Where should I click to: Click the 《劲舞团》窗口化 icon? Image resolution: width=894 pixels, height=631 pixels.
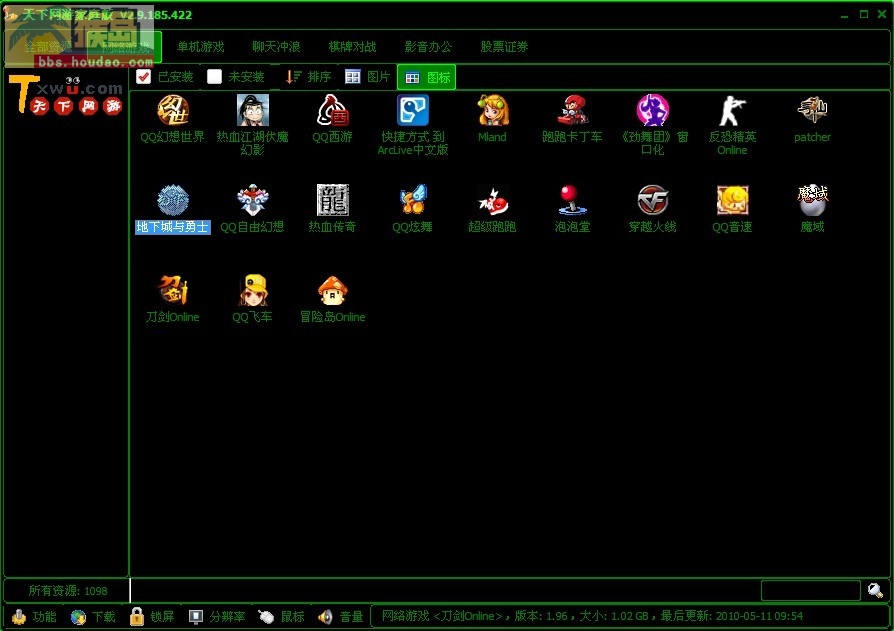pyautogui.click(x=653, y=111)
